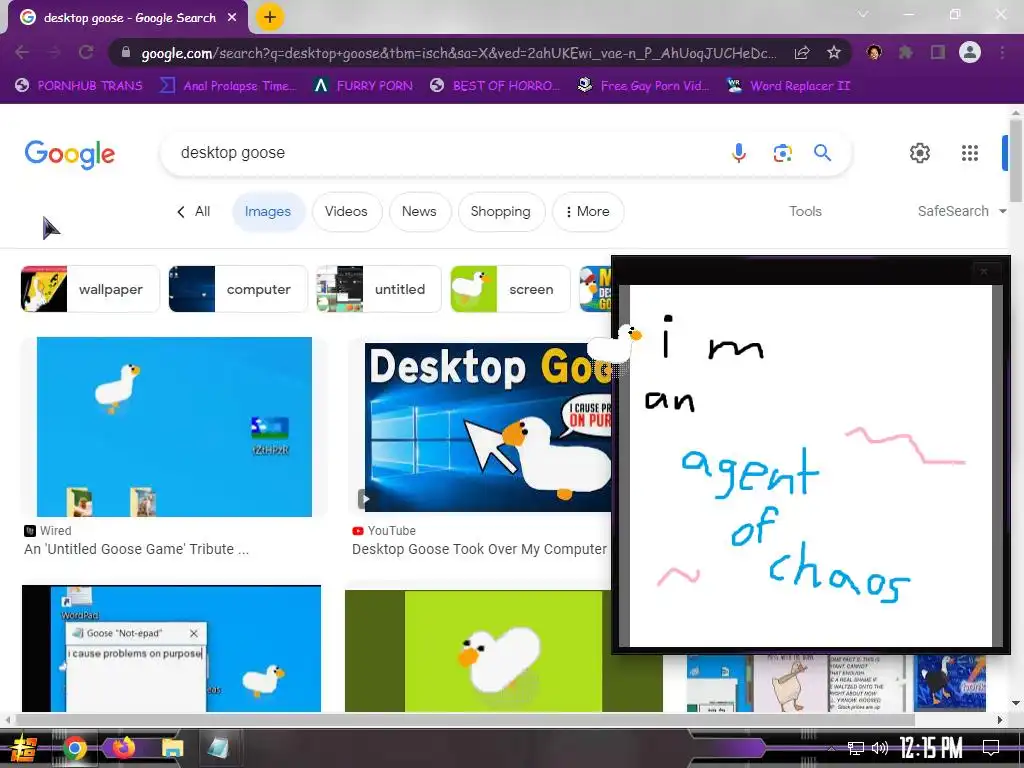Filter images by the wallpaper chip
1024x768 pixels.
[x=90, y=289]
